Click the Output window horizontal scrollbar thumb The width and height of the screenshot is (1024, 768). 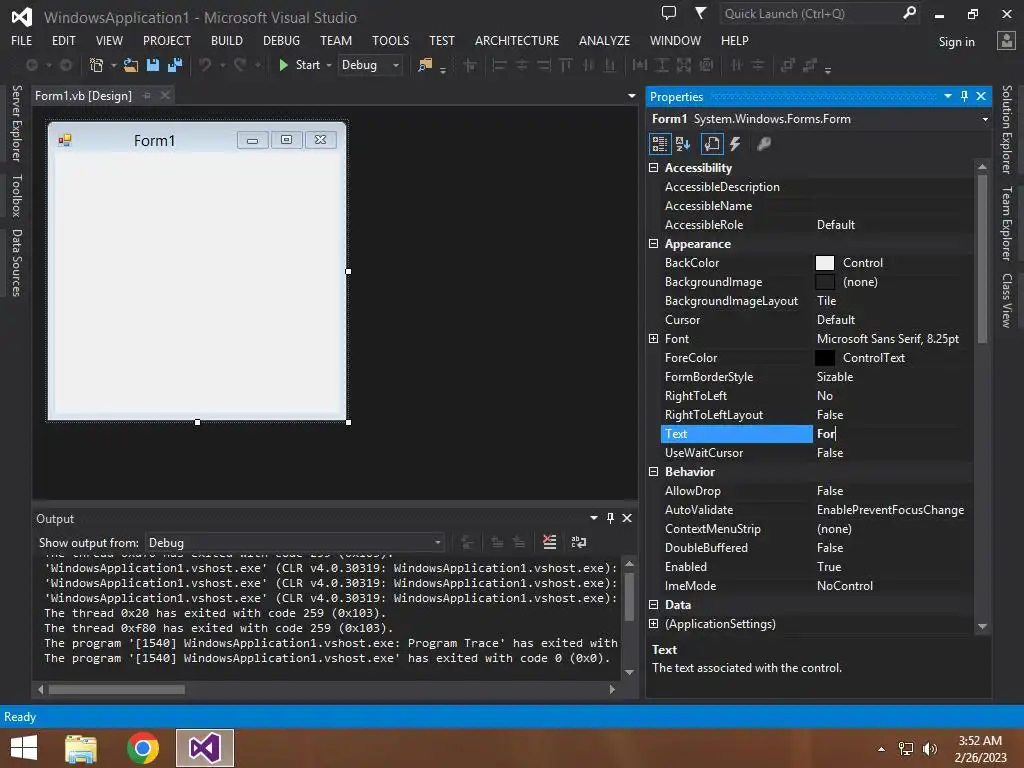(x=116, y=689)
